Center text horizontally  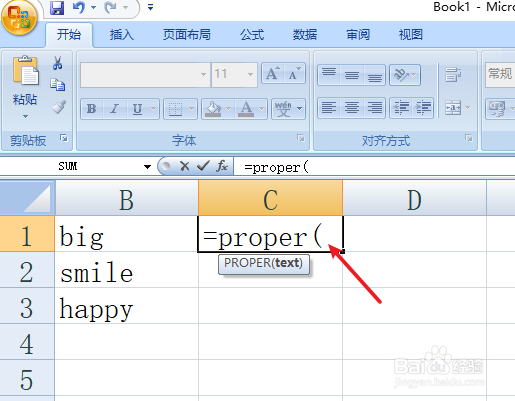pos(352,108)
